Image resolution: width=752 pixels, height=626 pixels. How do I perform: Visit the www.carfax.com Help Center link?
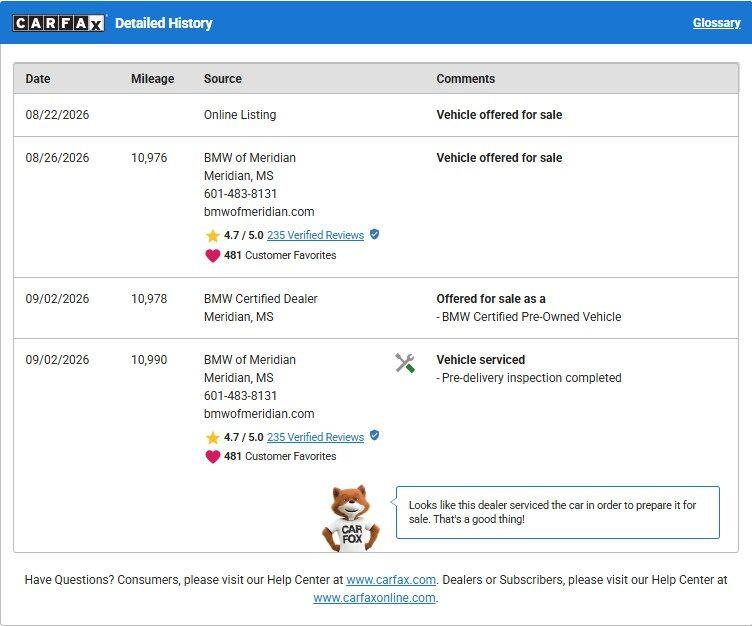(391, 579)
